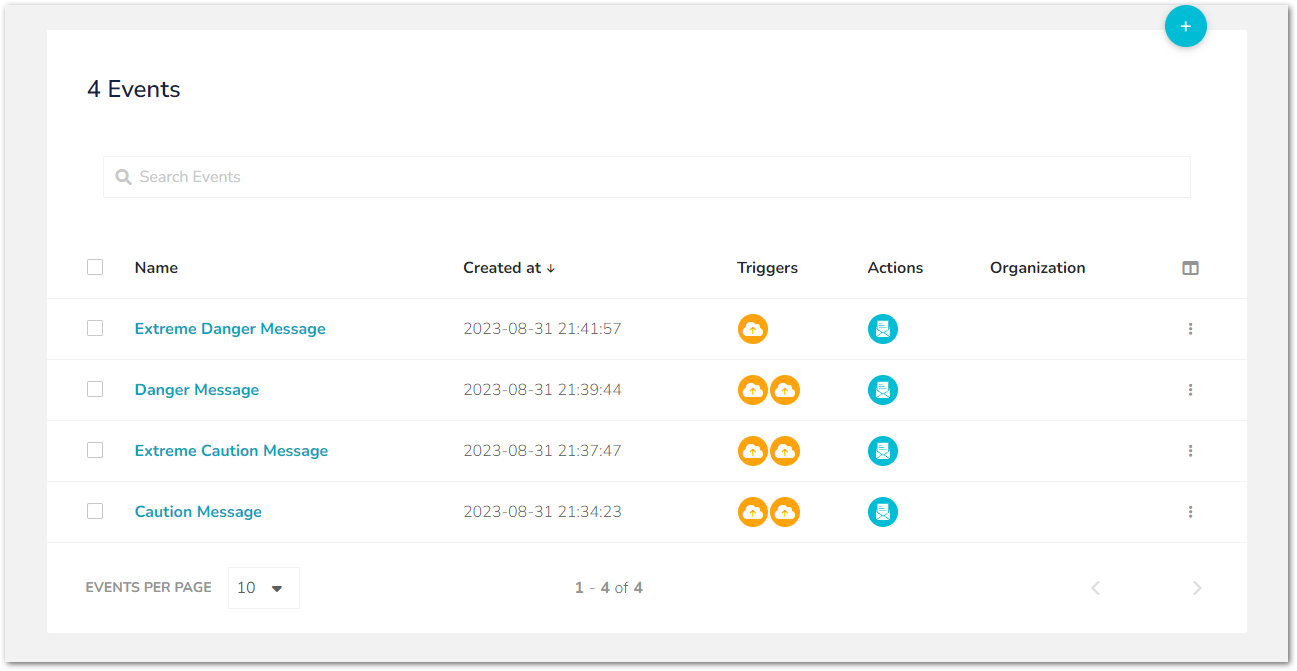Open the row options menu for Danger Message

[x=1190, y=389]
